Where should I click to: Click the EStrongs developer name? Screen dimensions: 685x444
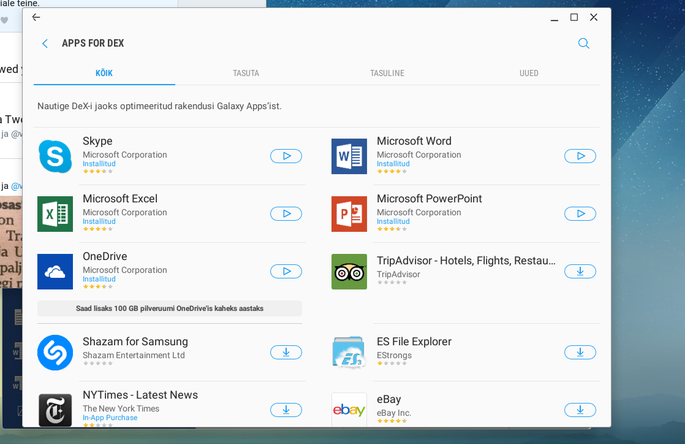coord(394,355)
